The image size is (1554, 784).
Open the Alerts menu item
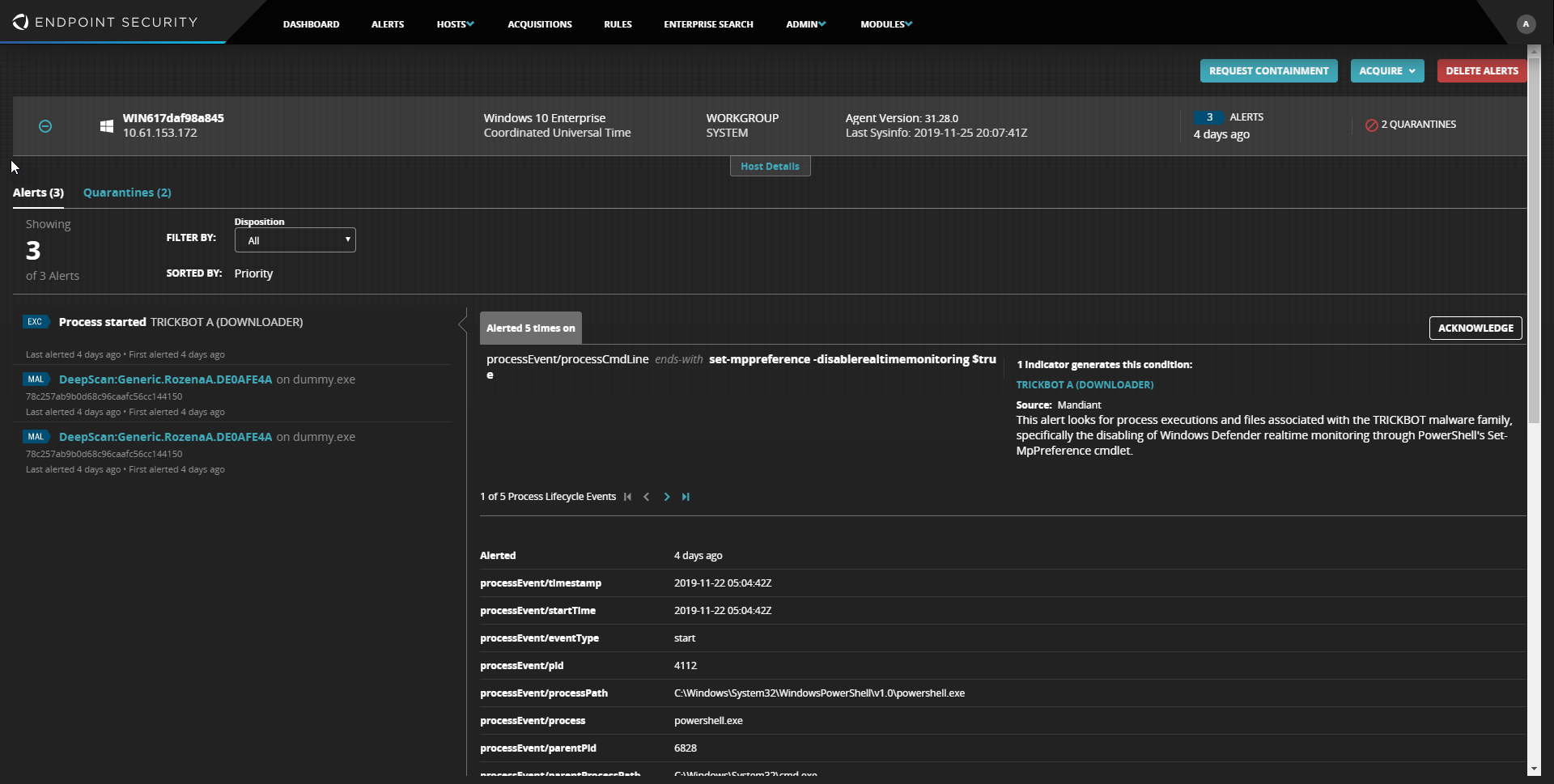tap(388, 24)
